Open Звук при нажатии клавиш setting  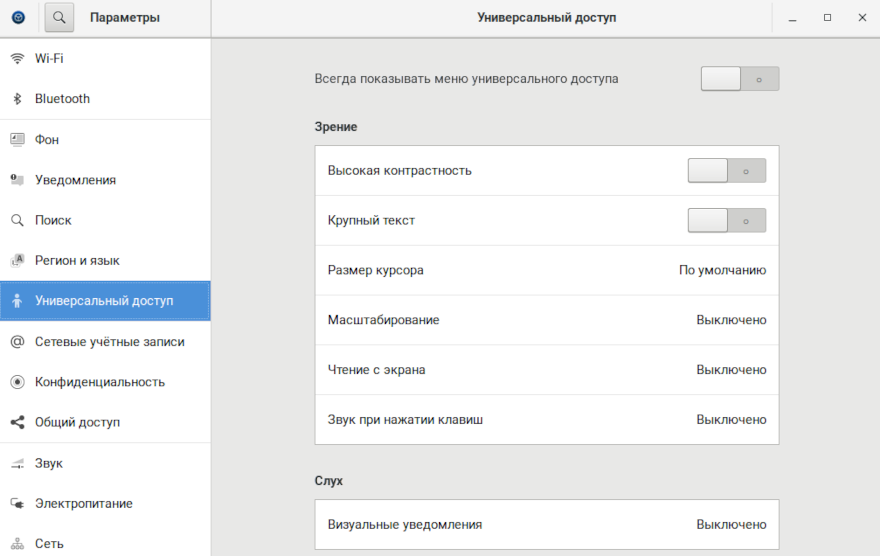point(546,420)
